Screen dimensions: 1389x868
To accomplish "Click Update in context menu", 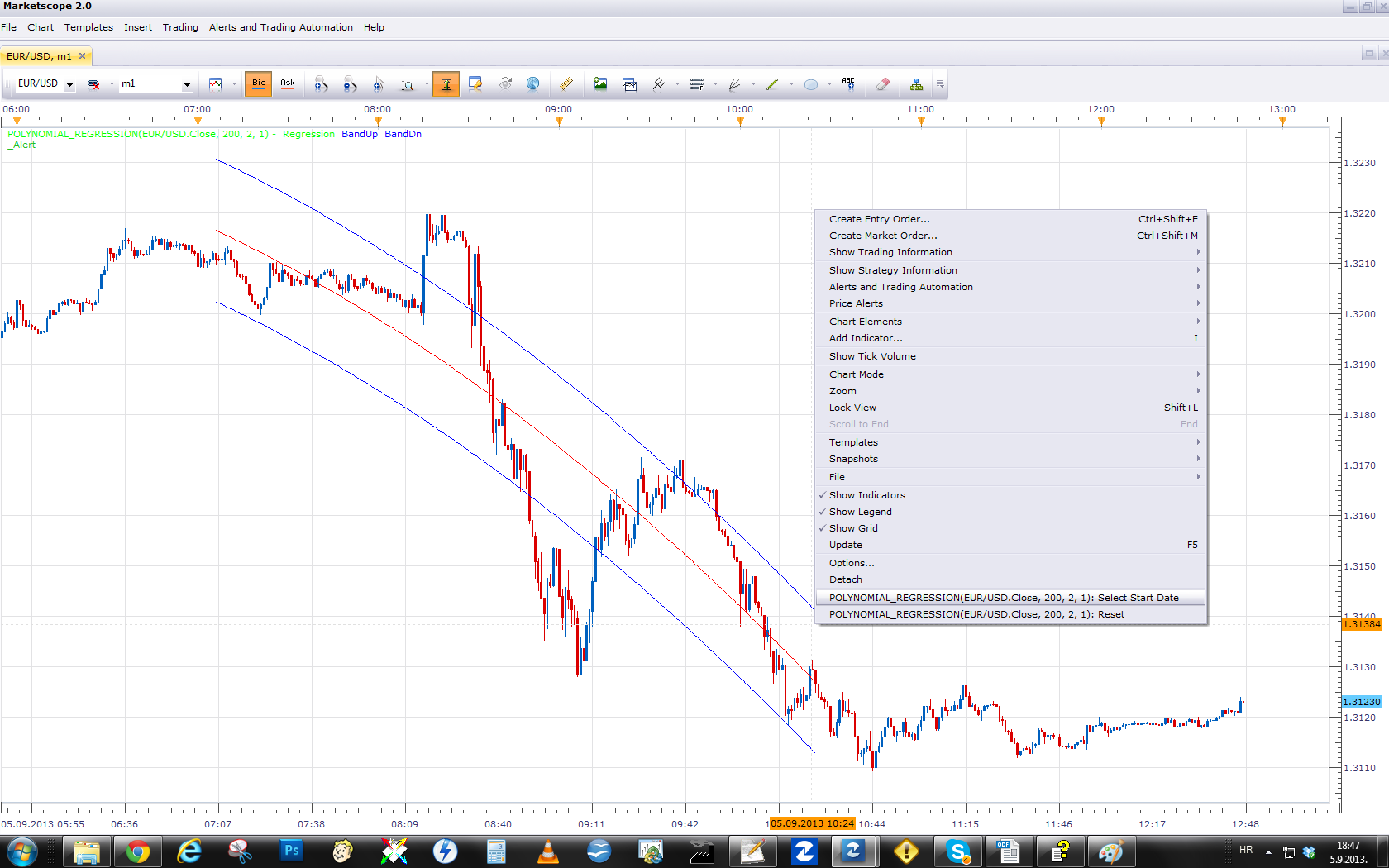I will (x=1010, y=545).
